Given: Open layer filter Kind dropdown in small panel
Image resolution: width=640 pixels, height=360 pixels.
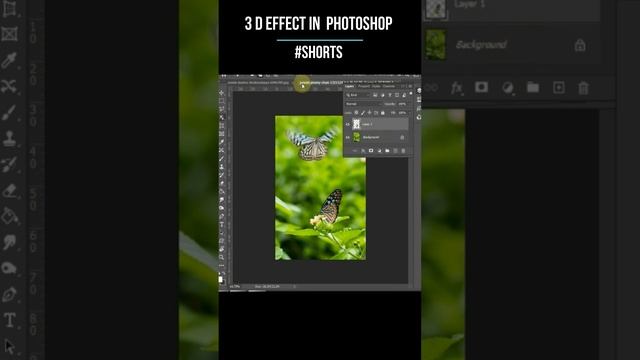Looking at the screenshot, I should click(x=358, y=95).
